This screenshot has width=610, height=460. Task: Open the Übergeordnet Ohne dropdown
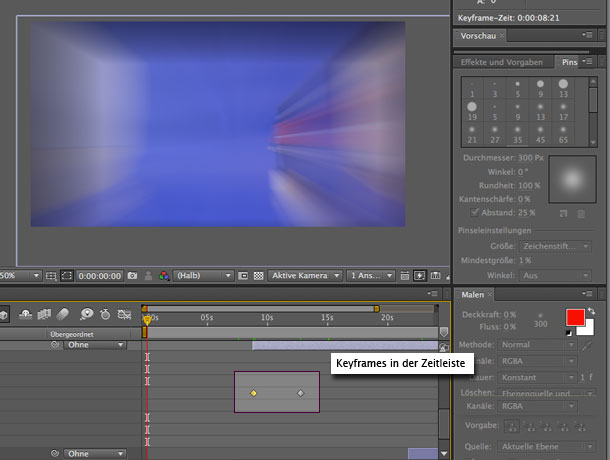coord(95,345)
